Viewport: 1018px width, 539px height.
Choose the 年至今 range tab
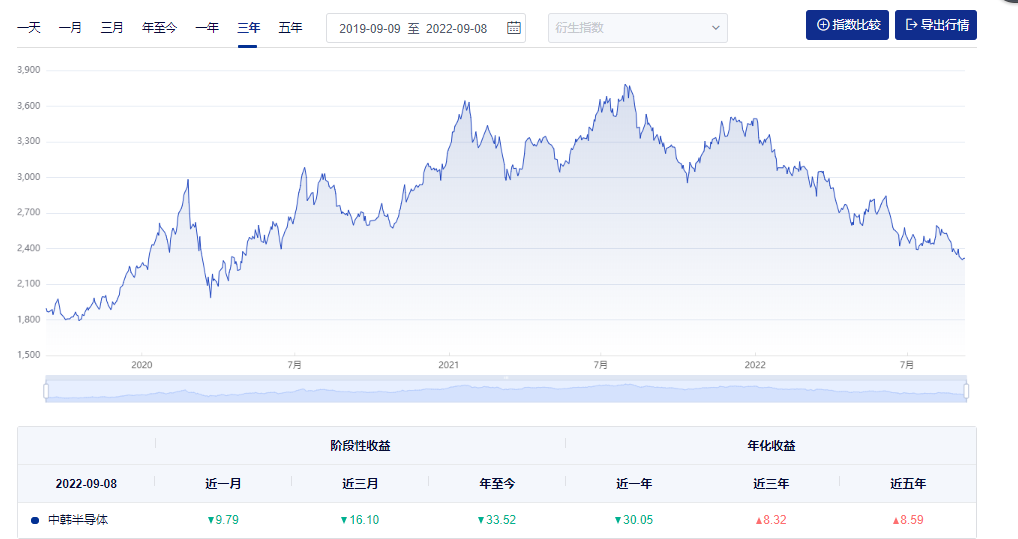(159, 28)
